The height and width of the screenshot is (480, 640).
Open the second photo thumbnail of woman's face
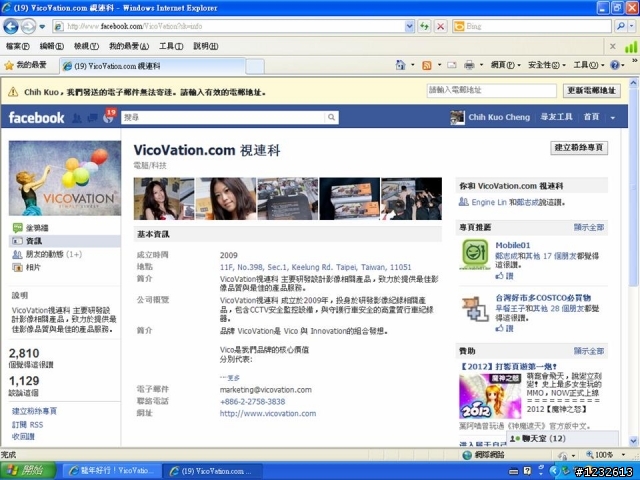coord(226,199)
